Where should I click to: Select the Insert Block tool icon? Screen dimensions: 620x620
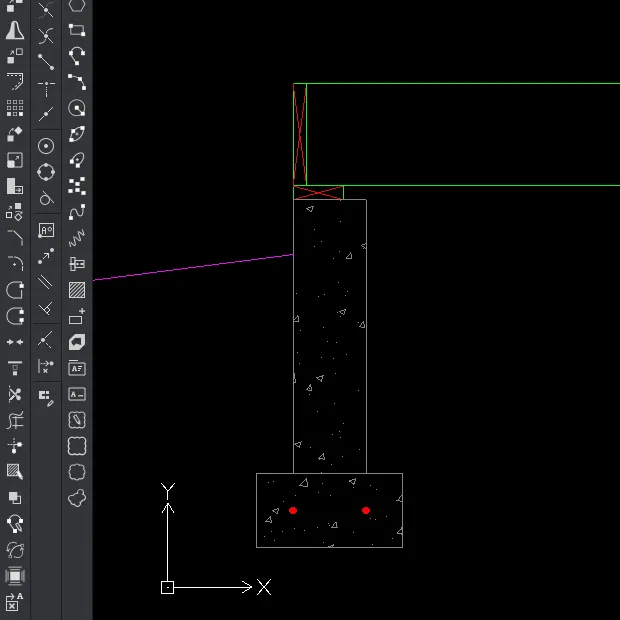pyautogui.click(x=77, y=264)
